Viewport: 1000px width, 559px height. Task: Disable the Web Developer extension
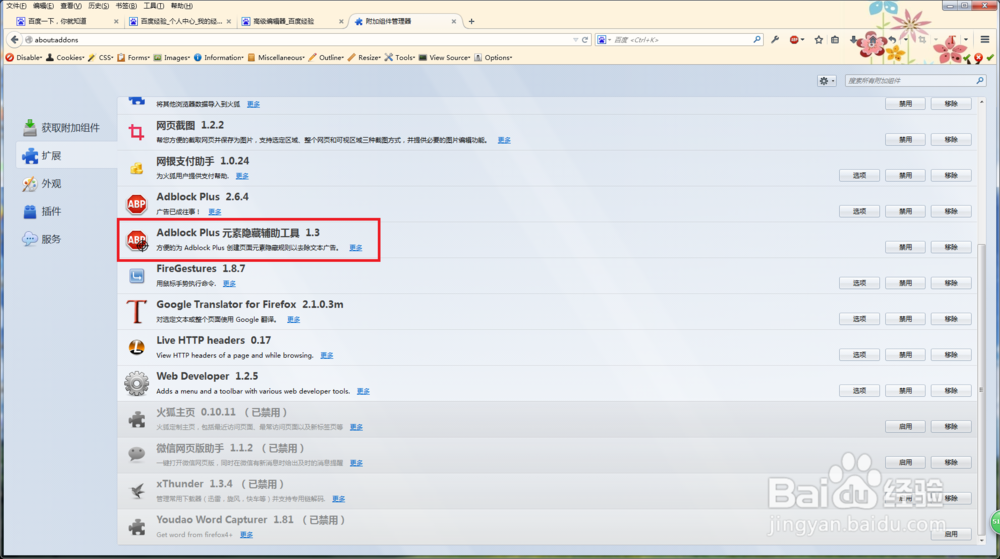tap(905, 391)
